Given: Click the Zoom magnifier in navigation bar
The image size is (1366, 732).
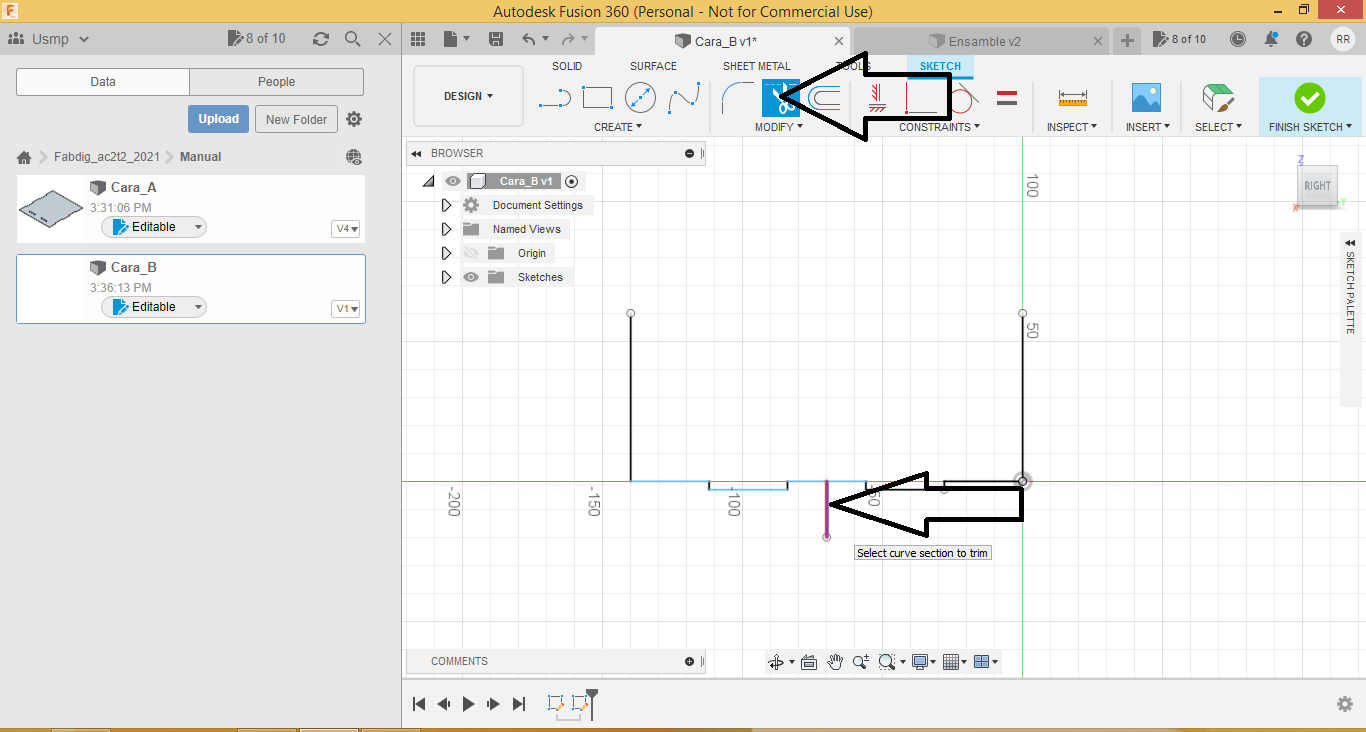Looking at the screenshot, I should [861, 662].
